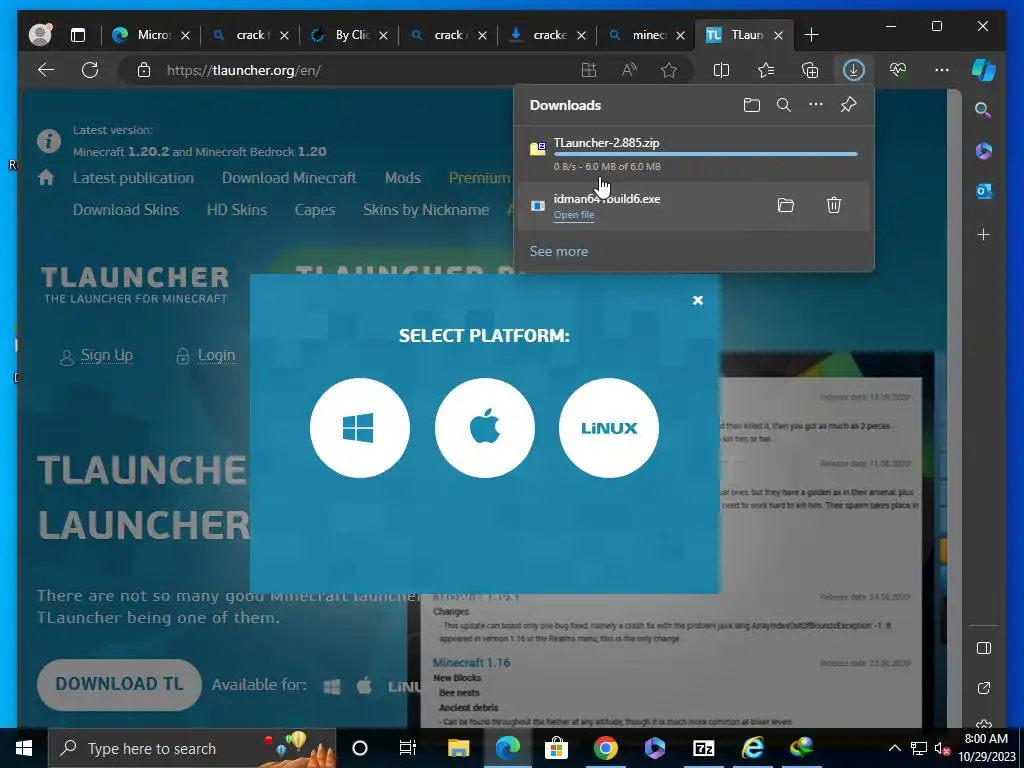Toggle the Downloads toolbar button
The height and width of the screenshot is (768, 1024).
[x=854, y=70]
